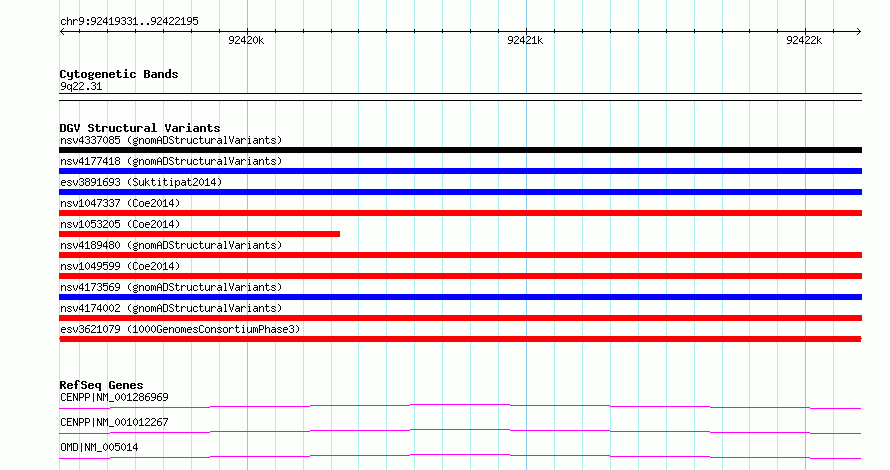The height and width of the screenshot is (470, 890).
Task: Select the red nsv1047337 variant bar
Action: tap(460, 213)
